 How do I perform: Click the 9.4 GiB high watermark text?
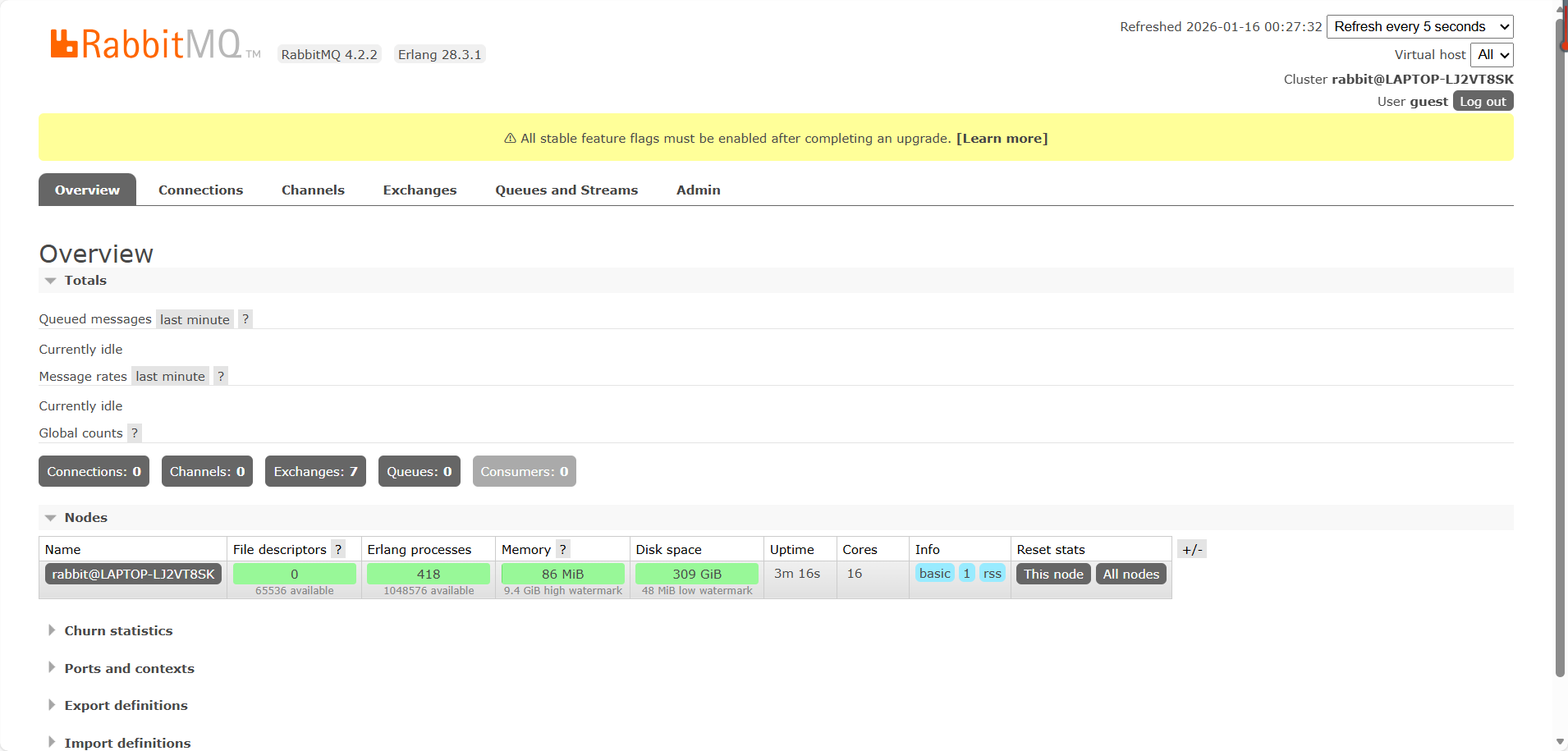pos(563,591)
